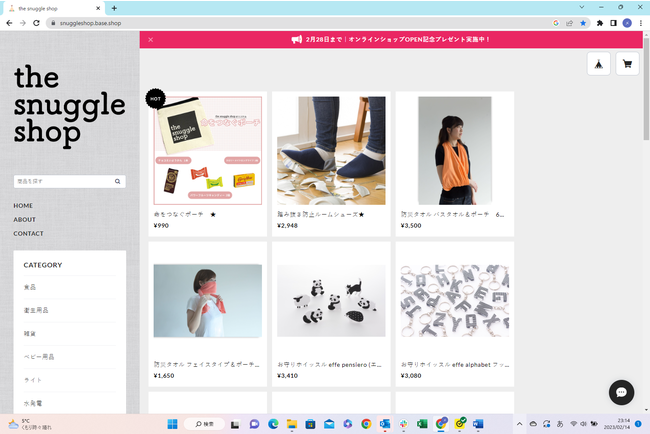Select the 衛生用品 category
Image resolution: width=650 pixels, height=434 pixels.
click(36, 310)
